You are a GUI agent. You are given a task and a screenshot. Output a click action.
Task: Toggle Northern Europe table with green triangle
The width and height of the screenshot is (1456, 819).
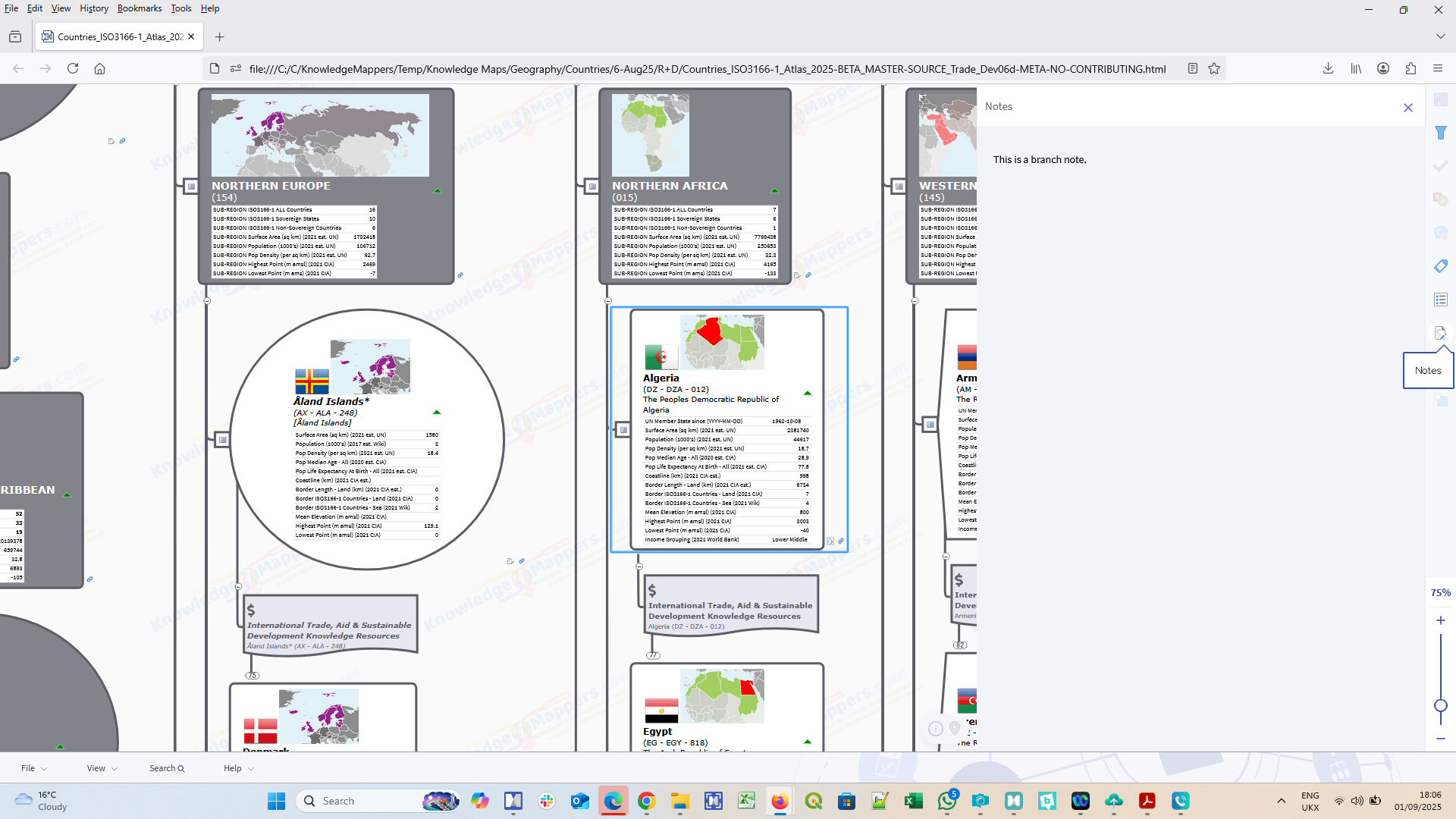[437, 191]
